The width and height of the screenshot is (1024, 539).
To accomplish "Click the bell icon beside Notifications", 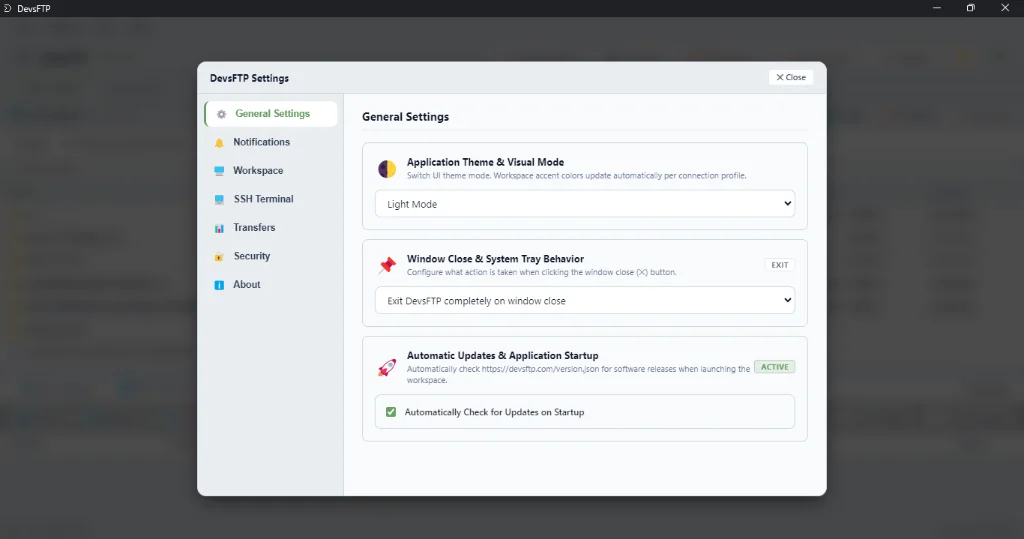I will [219, 142].
